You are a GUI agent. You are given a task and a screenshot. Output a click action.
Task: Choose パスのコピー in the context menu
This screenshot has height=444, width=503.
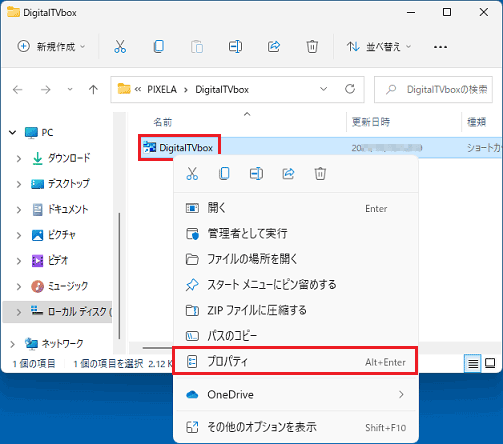tap(296, 336)
